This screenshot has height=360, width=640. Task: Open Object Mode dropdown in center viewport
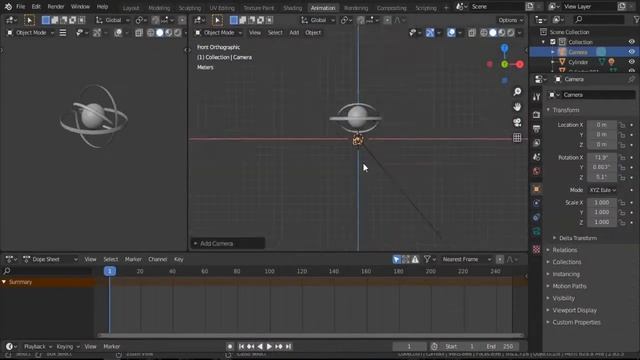point(218,33)
